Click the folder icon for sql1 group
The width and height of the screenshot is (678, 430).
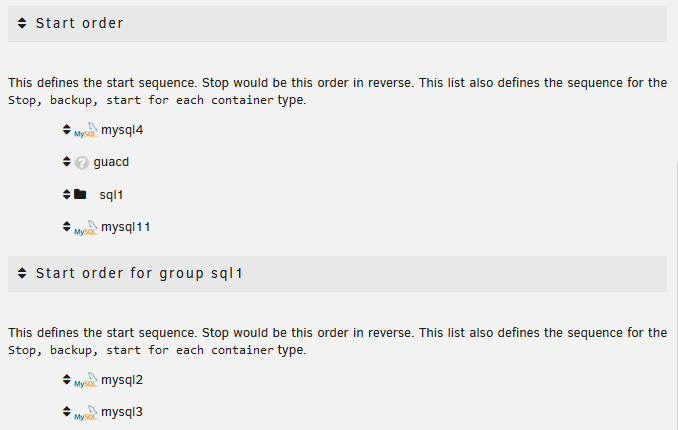[80, 194]
